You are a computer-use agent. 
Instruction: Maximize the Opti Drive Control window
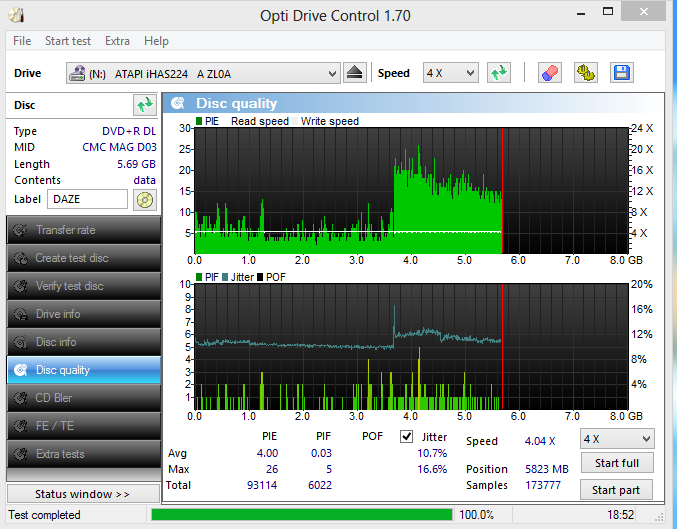pos(608,12)
